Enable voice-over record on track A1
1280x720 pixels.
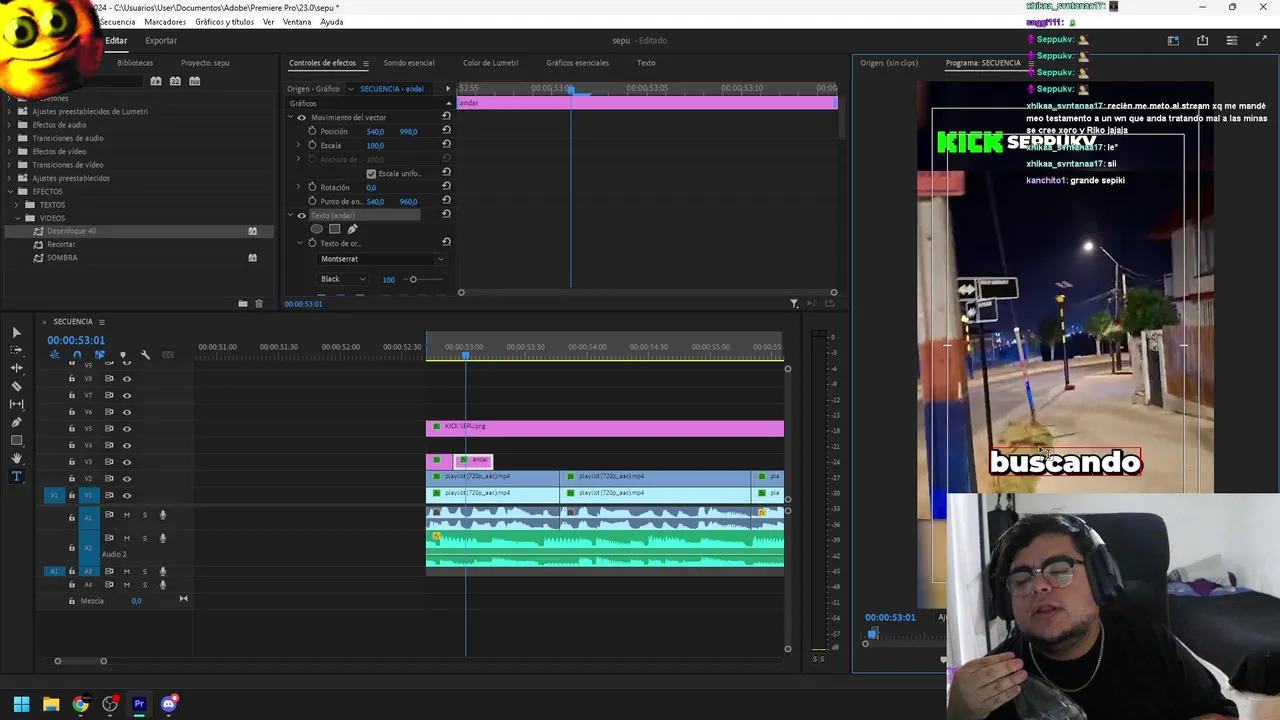point(163,515)
